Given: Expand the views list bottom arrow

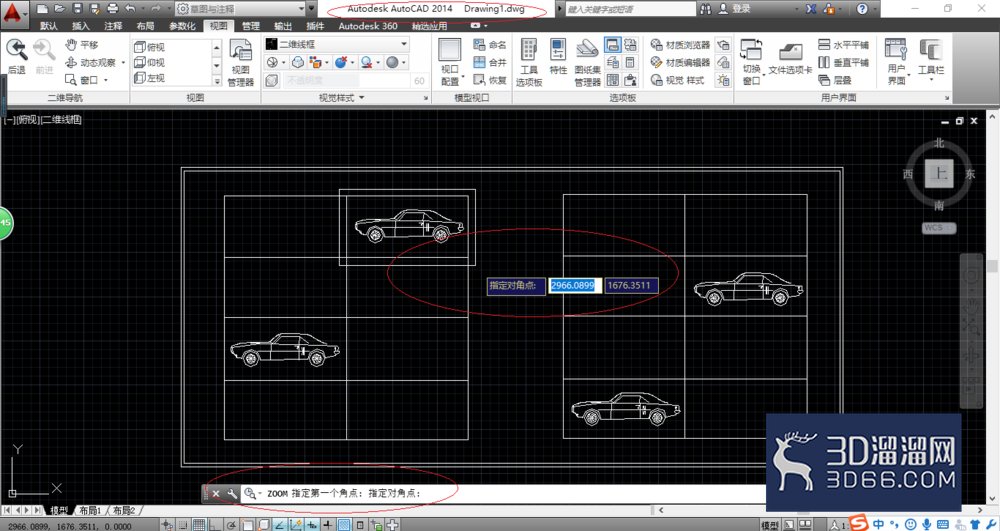Looking at the screenshot, I should 217,81.
